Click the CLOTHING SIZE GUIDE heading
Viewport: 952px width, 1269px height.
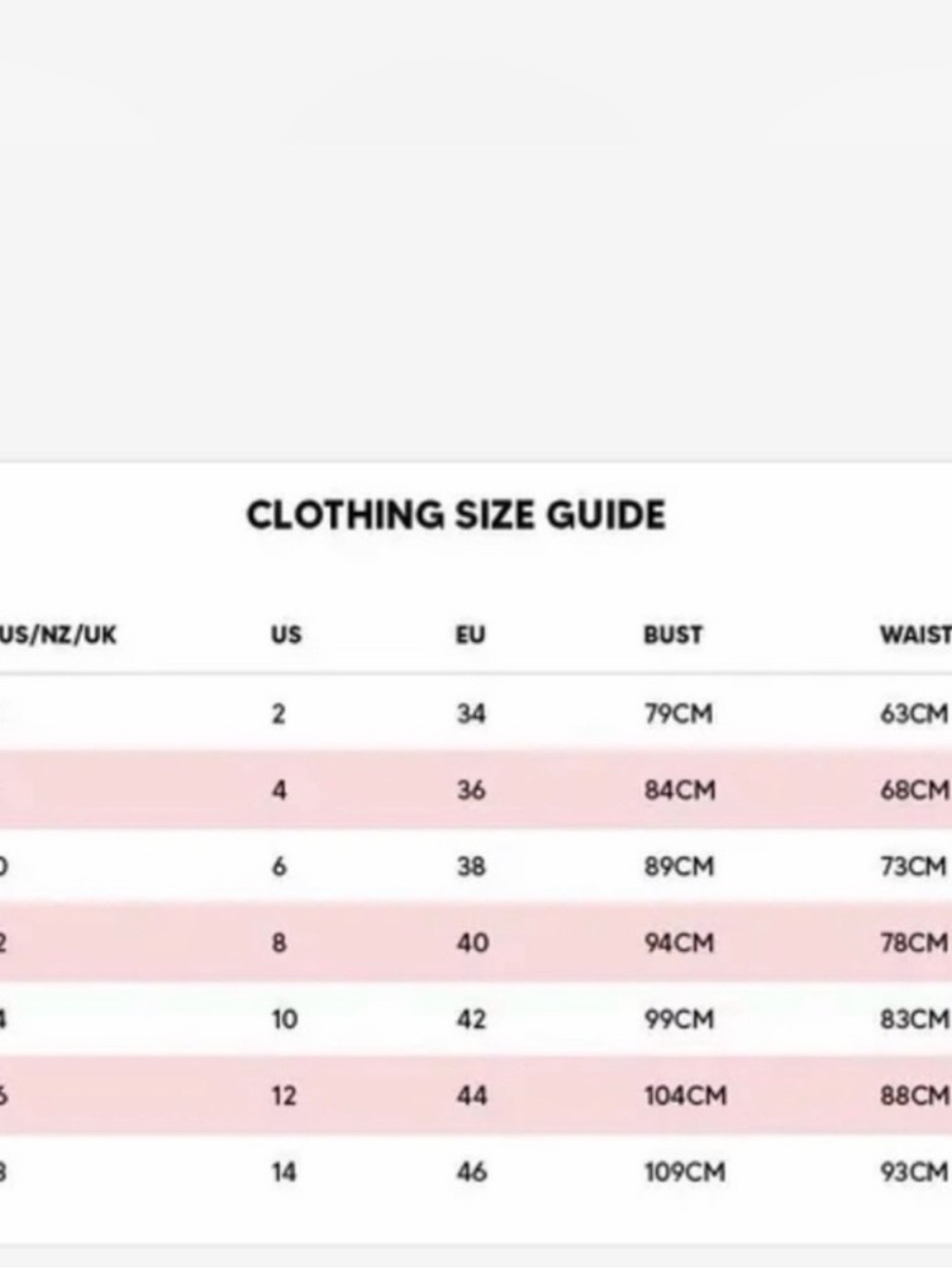(x=456, y=516)
